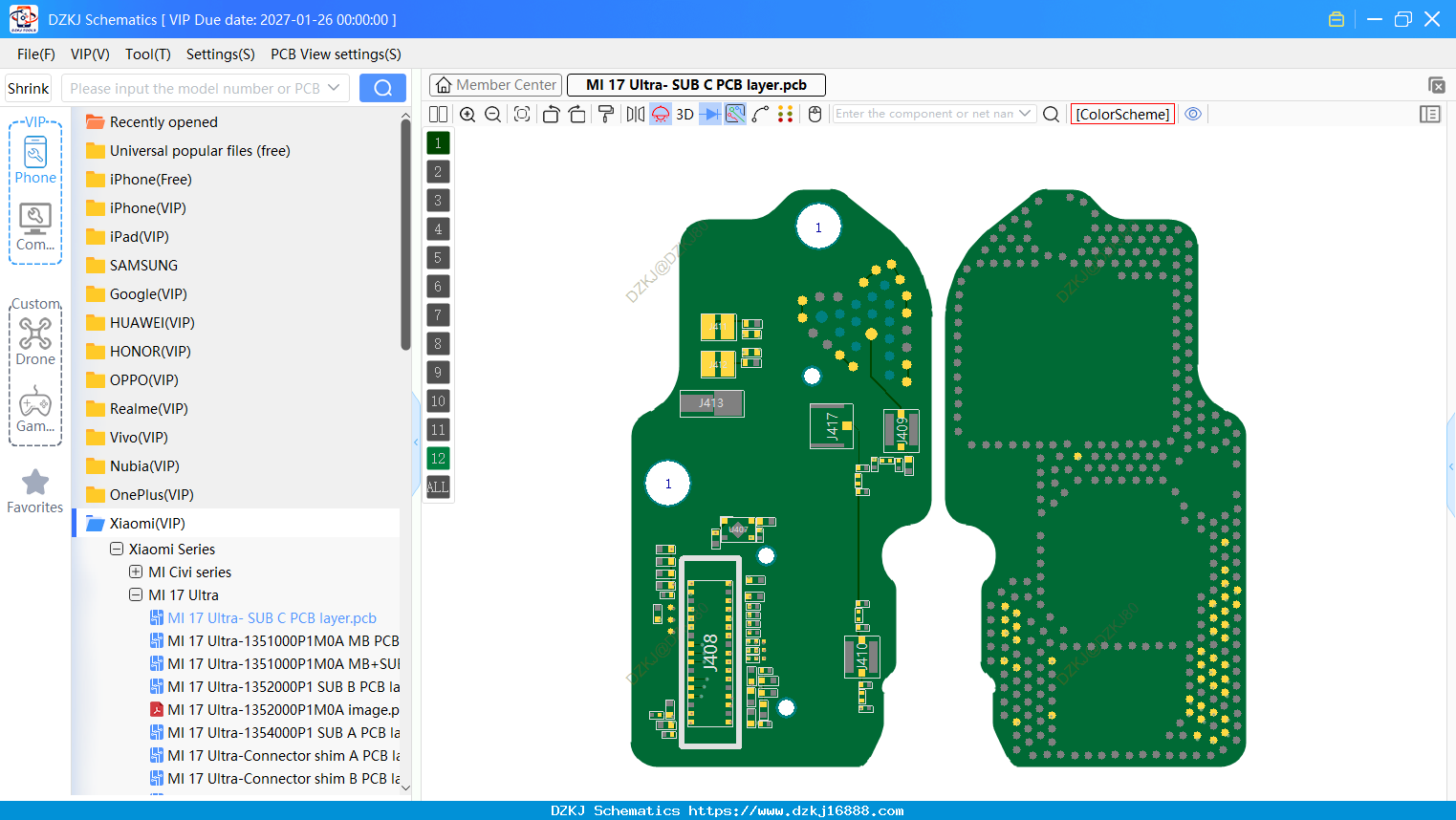Toggle the right side panel icon
1456x820 pixels.
(x=1430, y=114)
